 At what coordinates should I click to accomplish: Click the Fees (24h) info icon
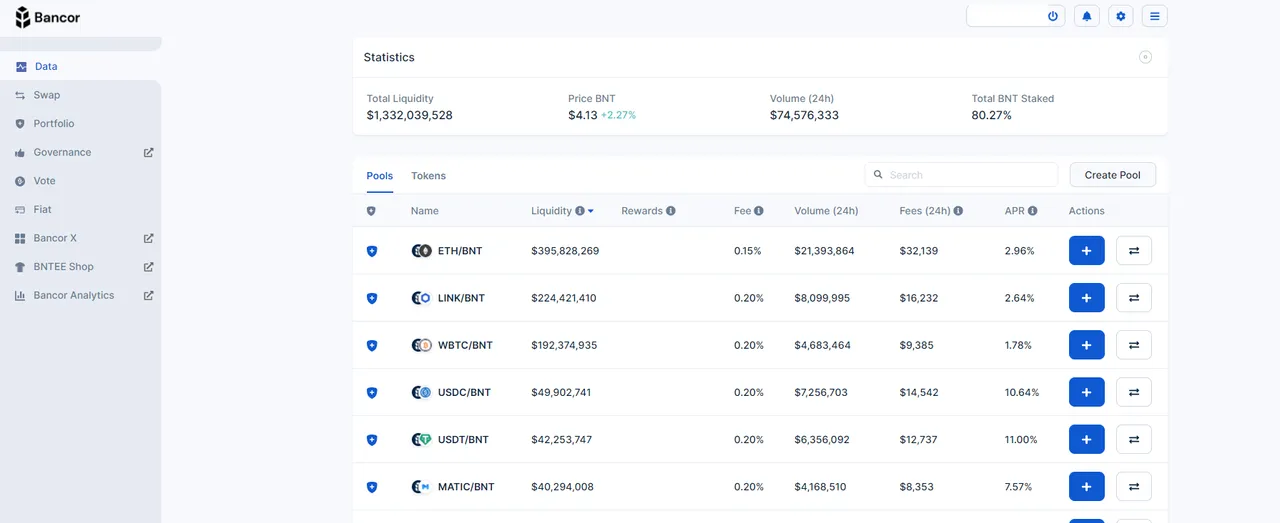click(958, 211)
